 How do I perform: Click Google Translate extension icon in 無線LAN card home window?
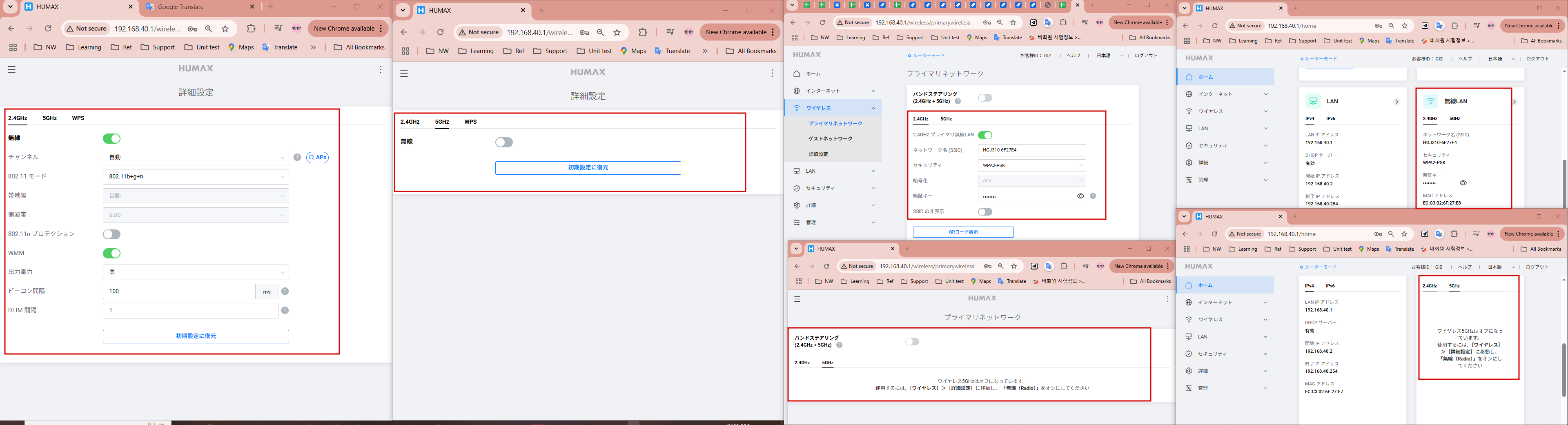1439,26
